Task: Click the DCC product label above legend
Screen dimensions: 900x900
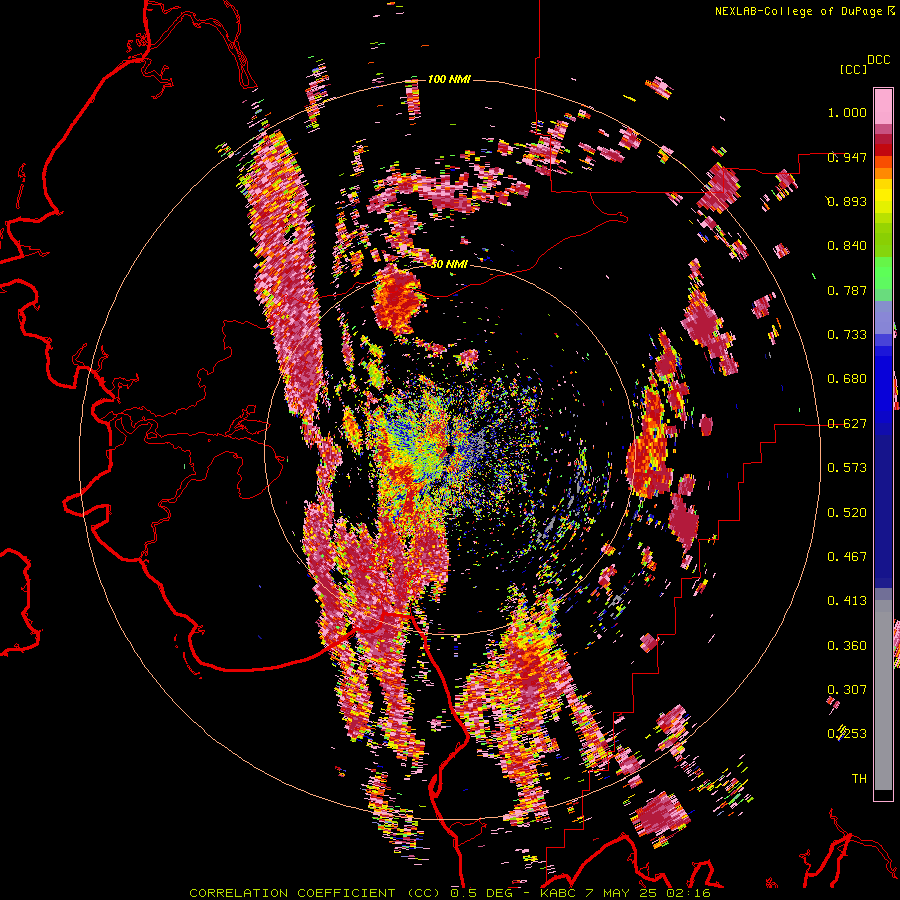Action: (x=878, y=60)
